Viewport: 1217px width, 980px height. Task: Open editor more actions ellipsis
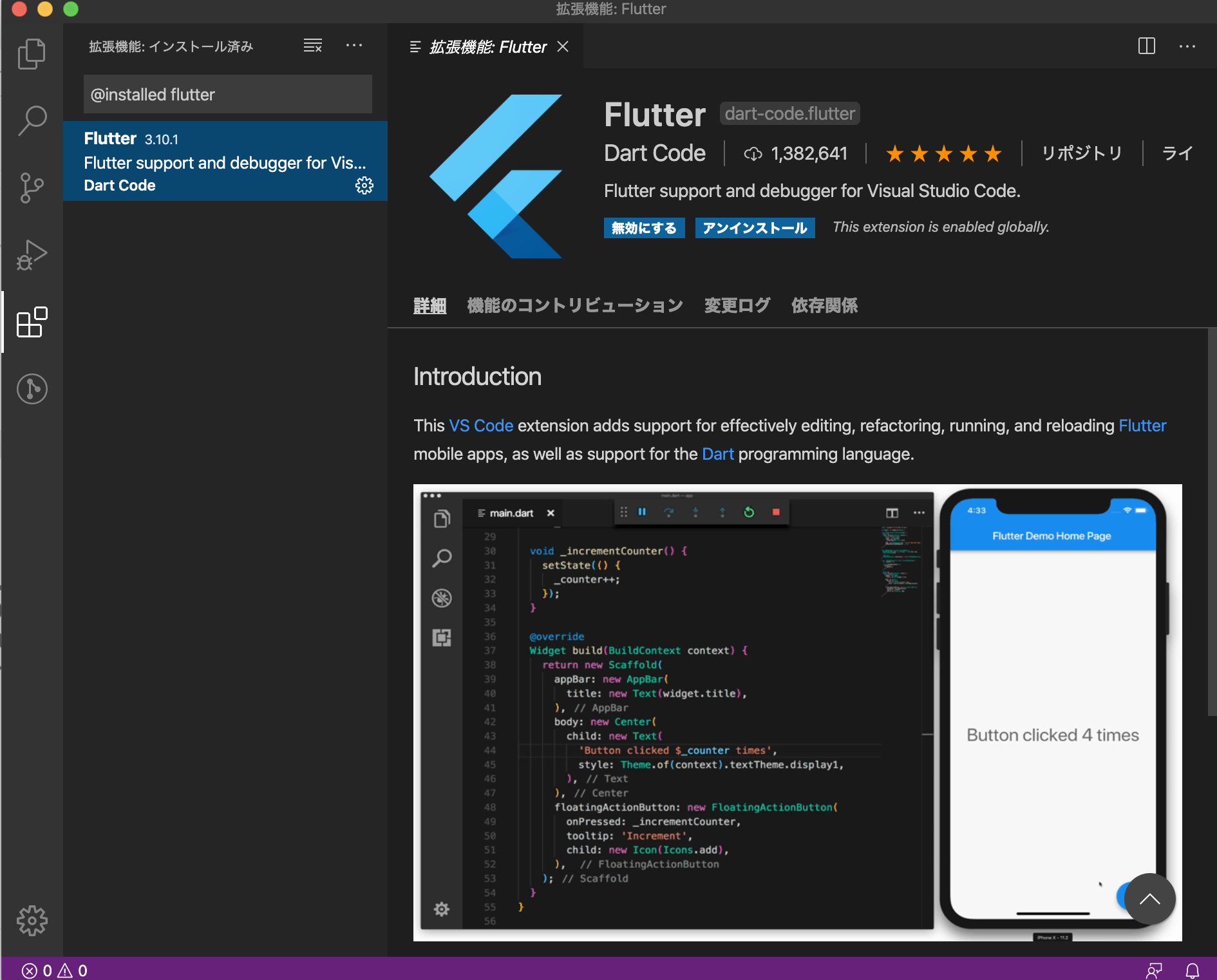tap(1187, 46)
